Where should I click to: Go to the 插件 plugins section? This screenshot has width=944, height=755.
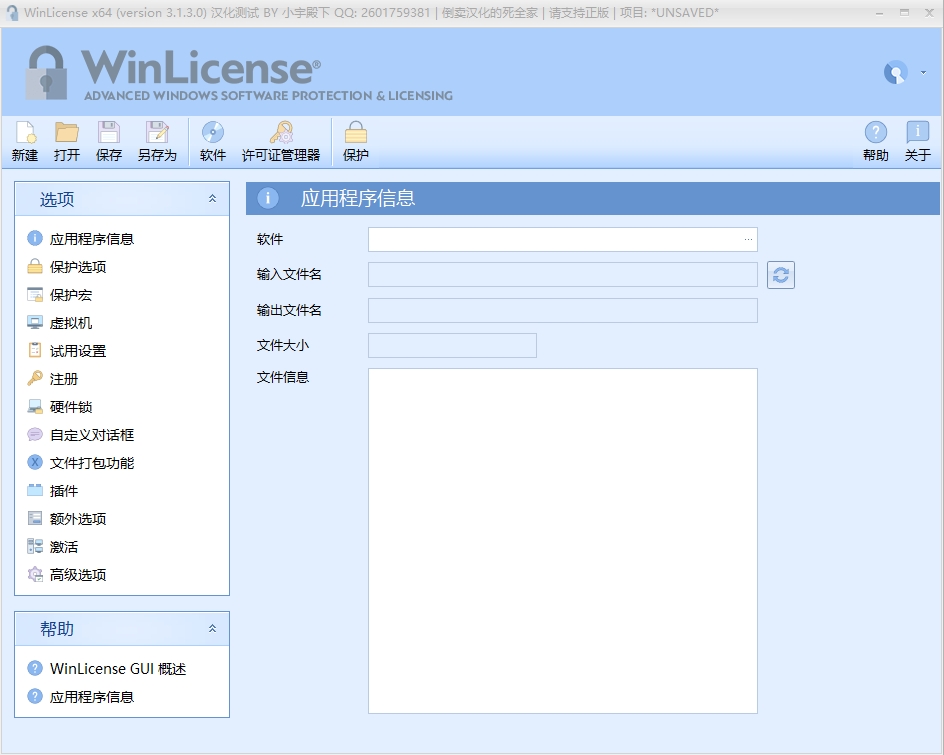53,491
